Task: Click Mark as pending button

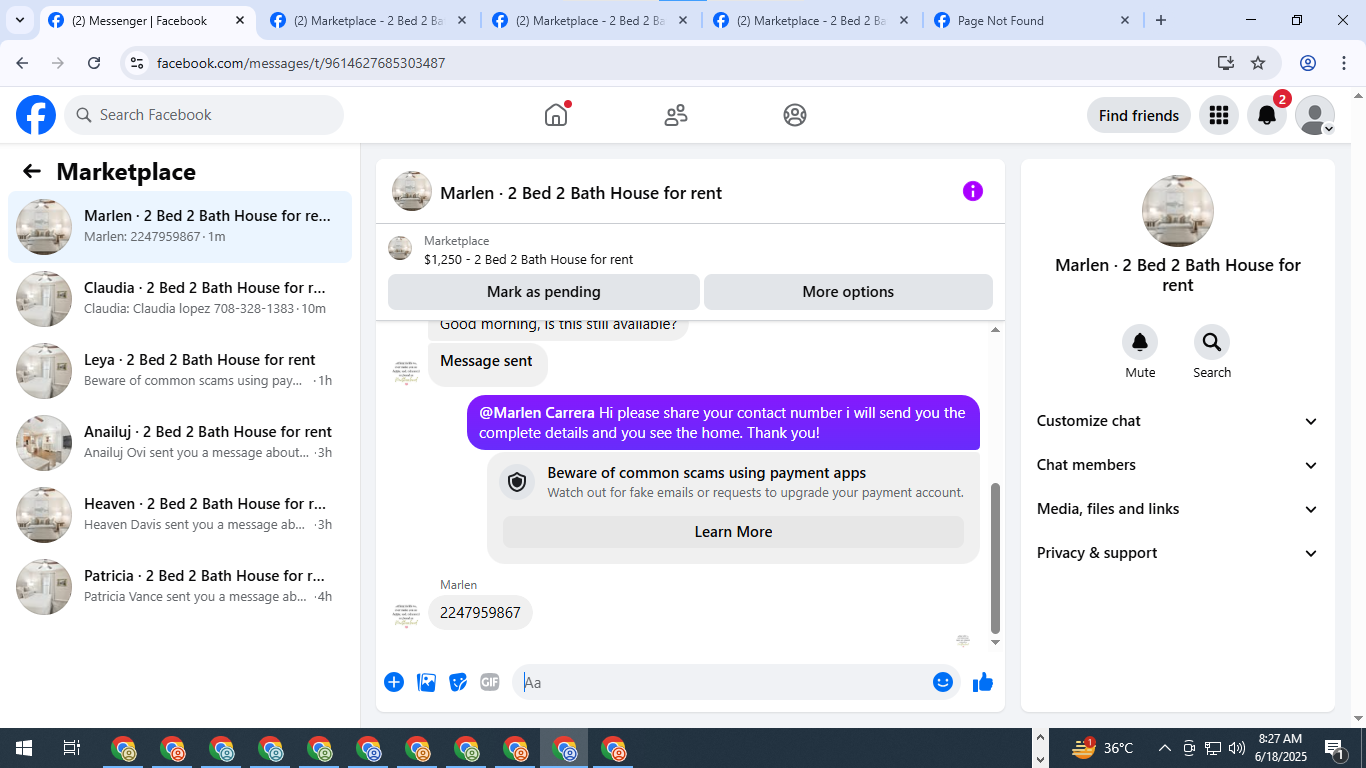Action: pyautogui.click(x=544, y=292)
